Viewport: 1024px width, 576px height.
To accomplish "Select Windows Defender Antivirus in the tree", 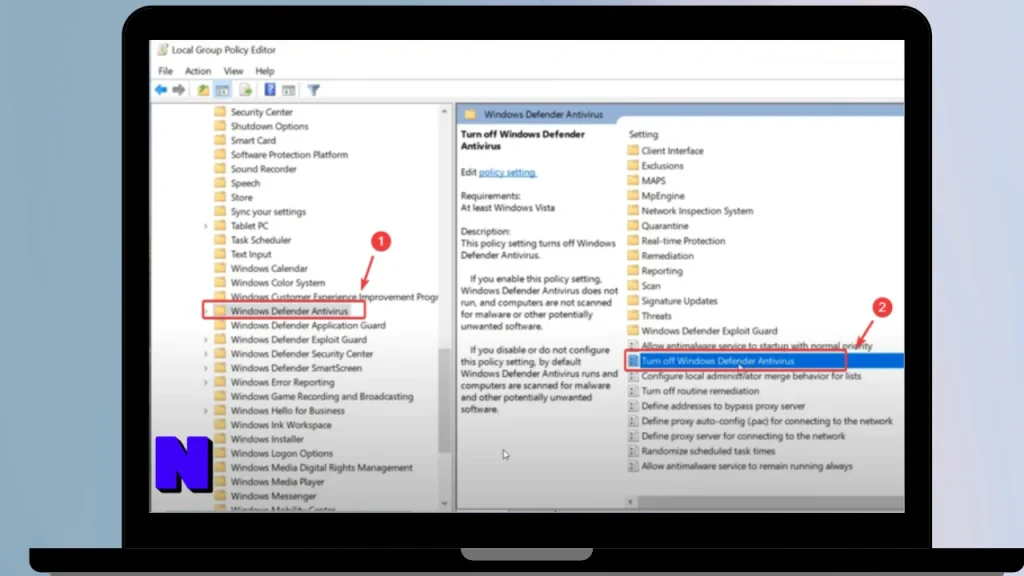I will pos(289,311).
